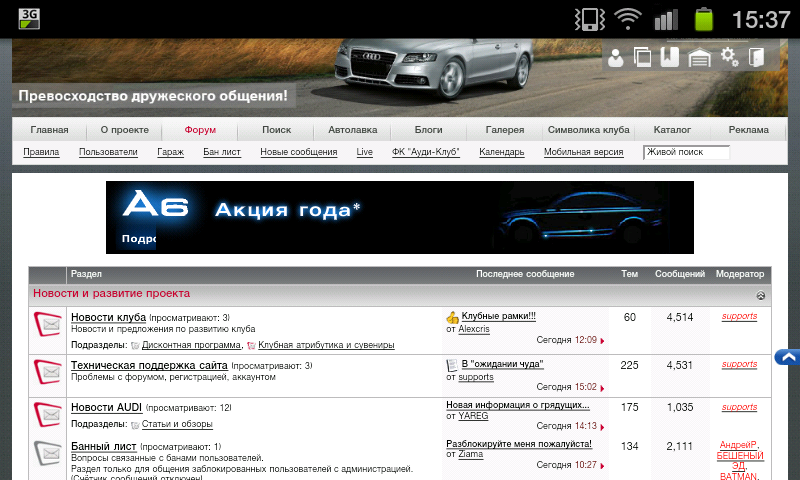Click the envelope icon for Новости клуба
This screenshot has width=800, height=480.
click(x=48, y=324)
